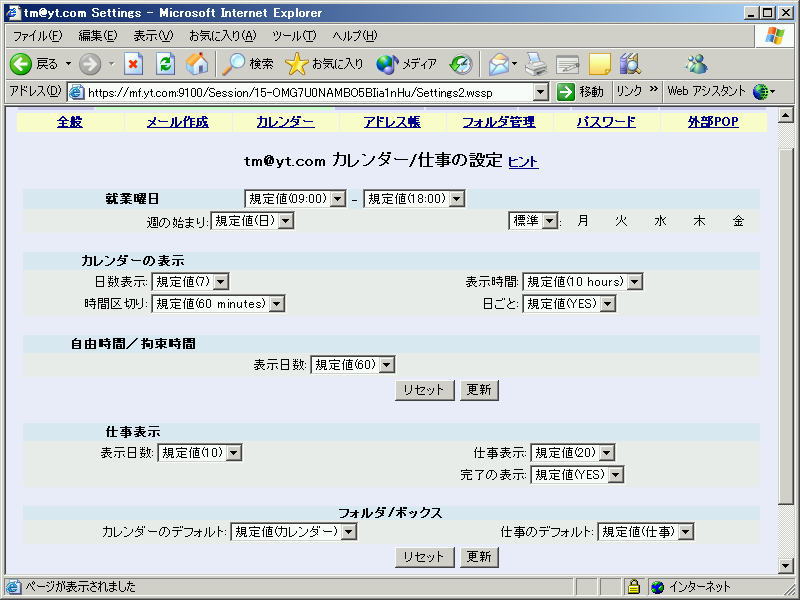Open the 時間区切り 規定値(60 minutes) dropdown
The width and height of the screenshot is (800, 600).
218,304
